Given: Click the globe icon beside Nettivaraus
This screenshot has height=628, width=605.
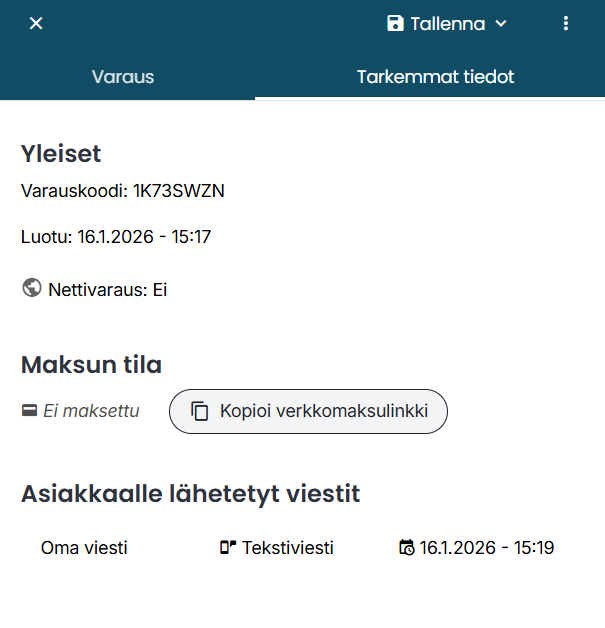Looking at the screenshot, I should click(31, 289).
